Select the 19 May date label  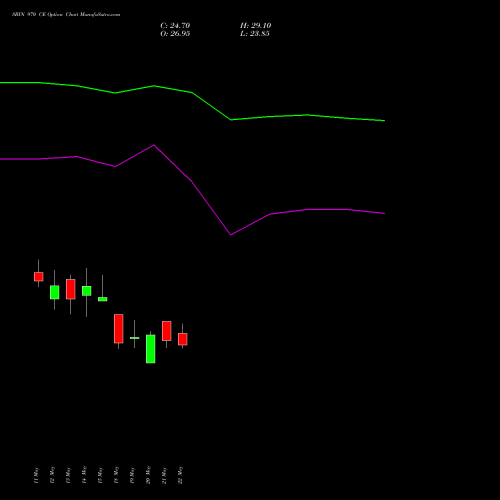pyautogui.click(x=132, y=475)
